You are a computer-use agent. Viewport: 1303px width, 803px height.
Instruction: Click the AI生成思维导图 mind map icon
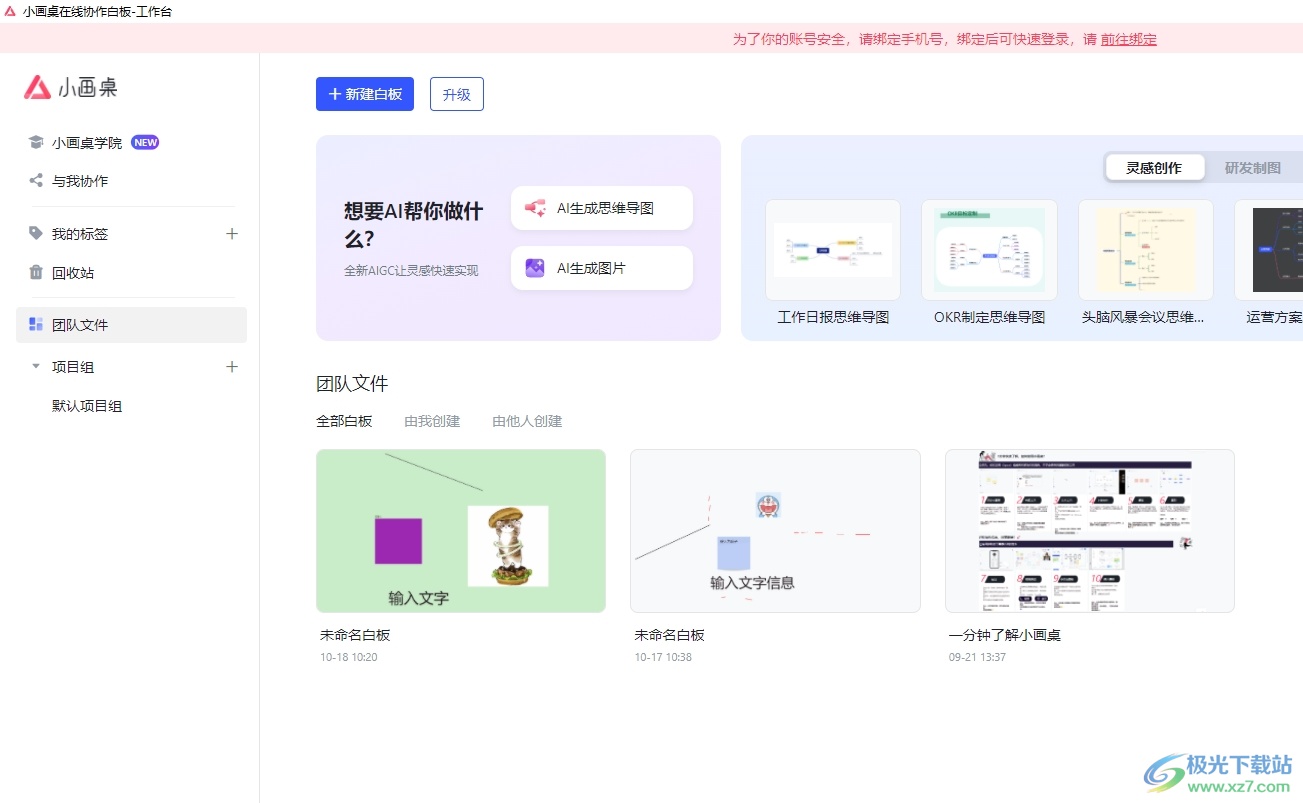535,208
